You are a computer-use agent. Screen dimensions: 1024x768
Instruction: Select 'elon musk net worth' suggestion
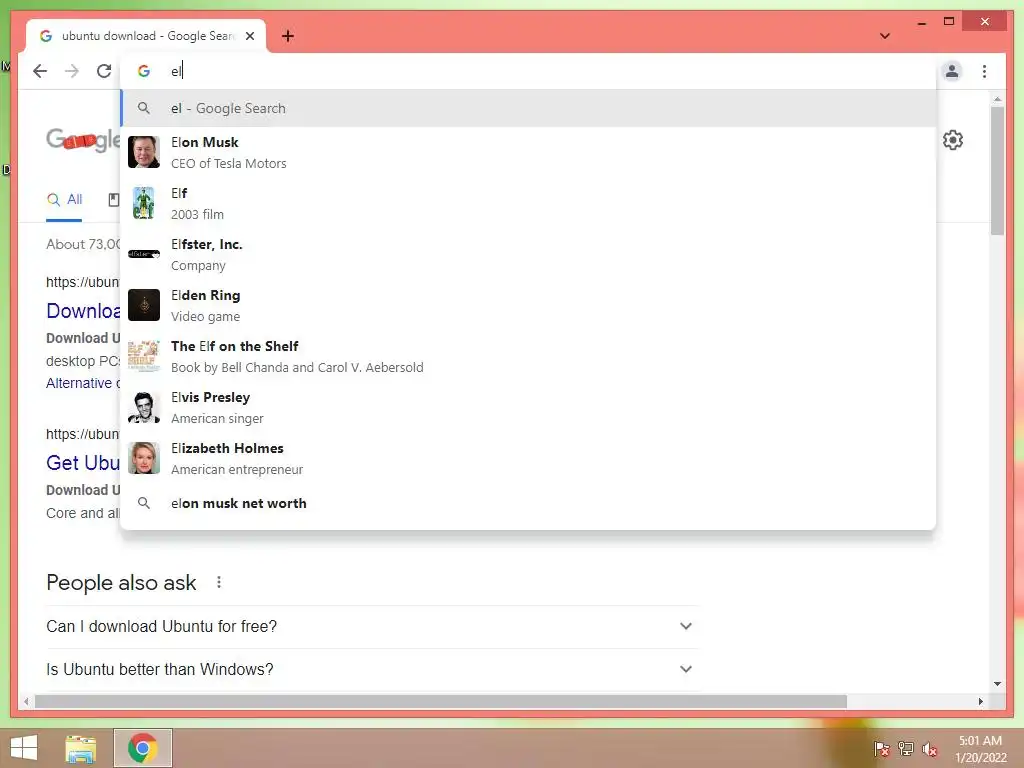point(528,504)
